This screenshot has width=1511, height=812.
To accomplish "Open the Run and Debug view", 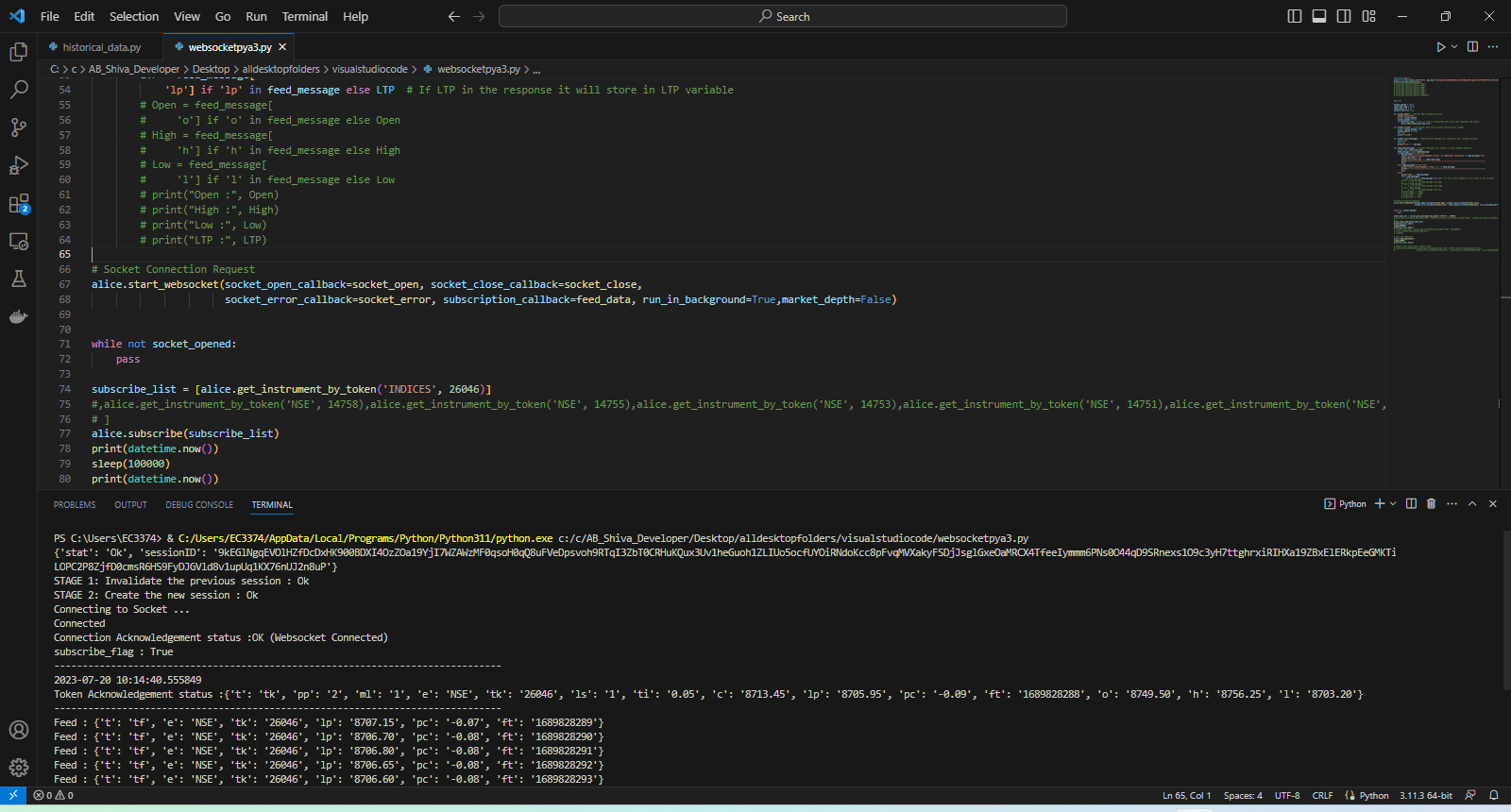I will coord(18,165).
